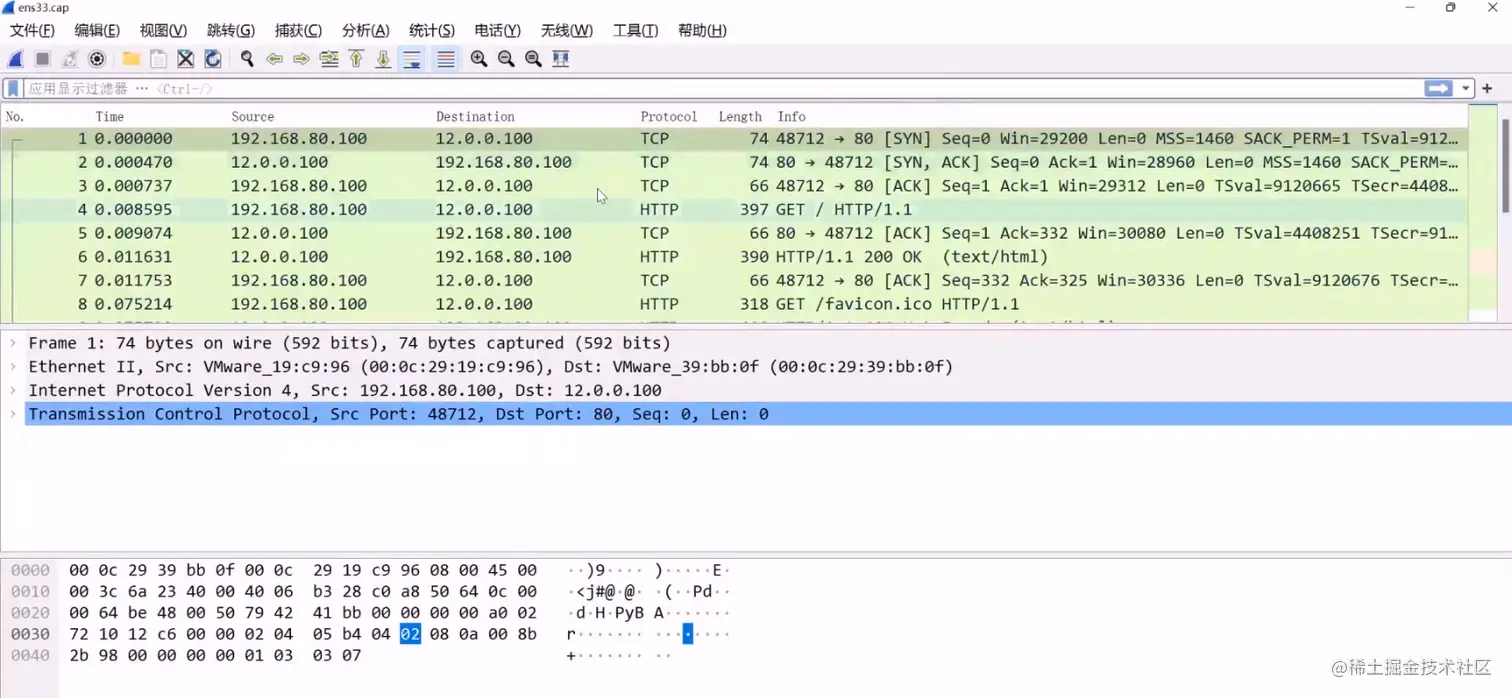Viewport: 1512px width, 698px height.
Task: Open display filter history dropdown
Action: point(1466,89)
